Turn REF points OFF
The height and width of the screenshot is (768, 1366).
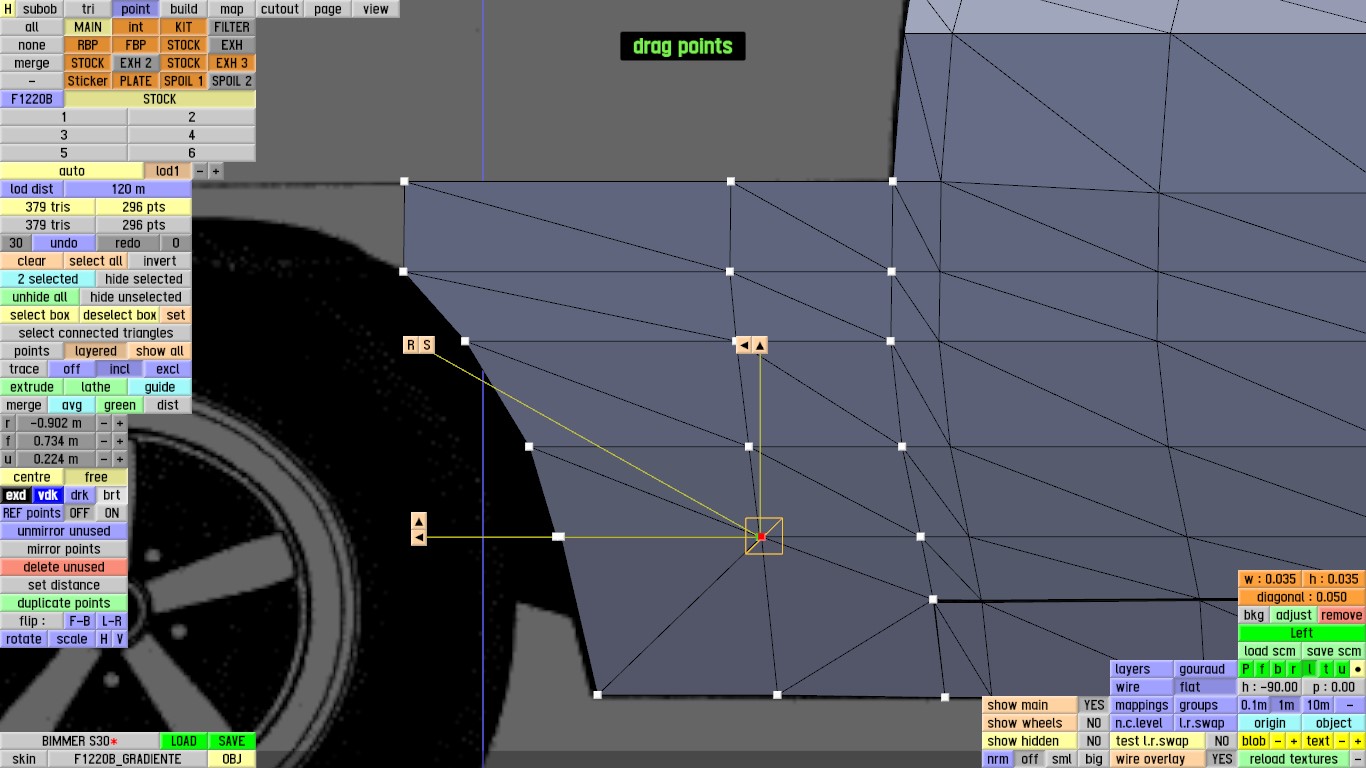(80, 513)
